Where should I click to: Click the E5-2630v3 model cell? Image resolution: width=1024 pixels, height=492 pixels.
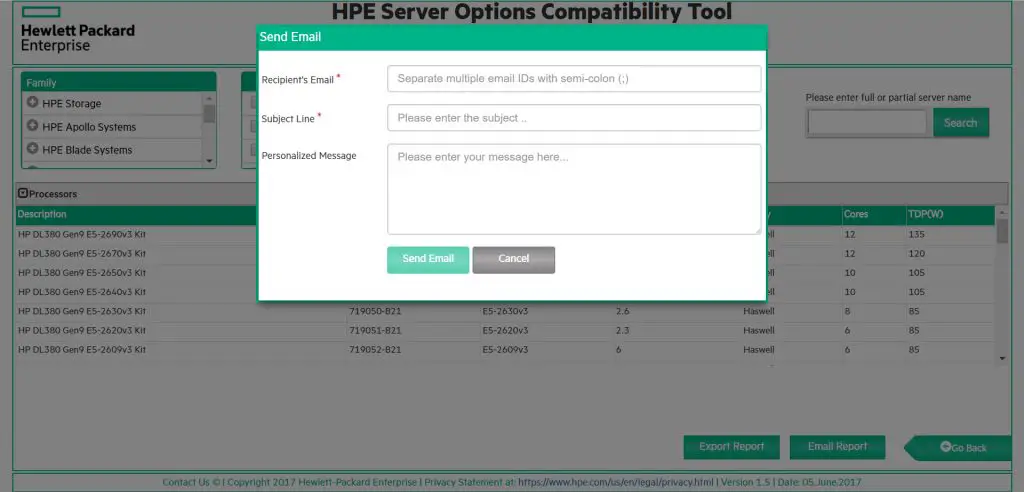click(x=505, y=311)
